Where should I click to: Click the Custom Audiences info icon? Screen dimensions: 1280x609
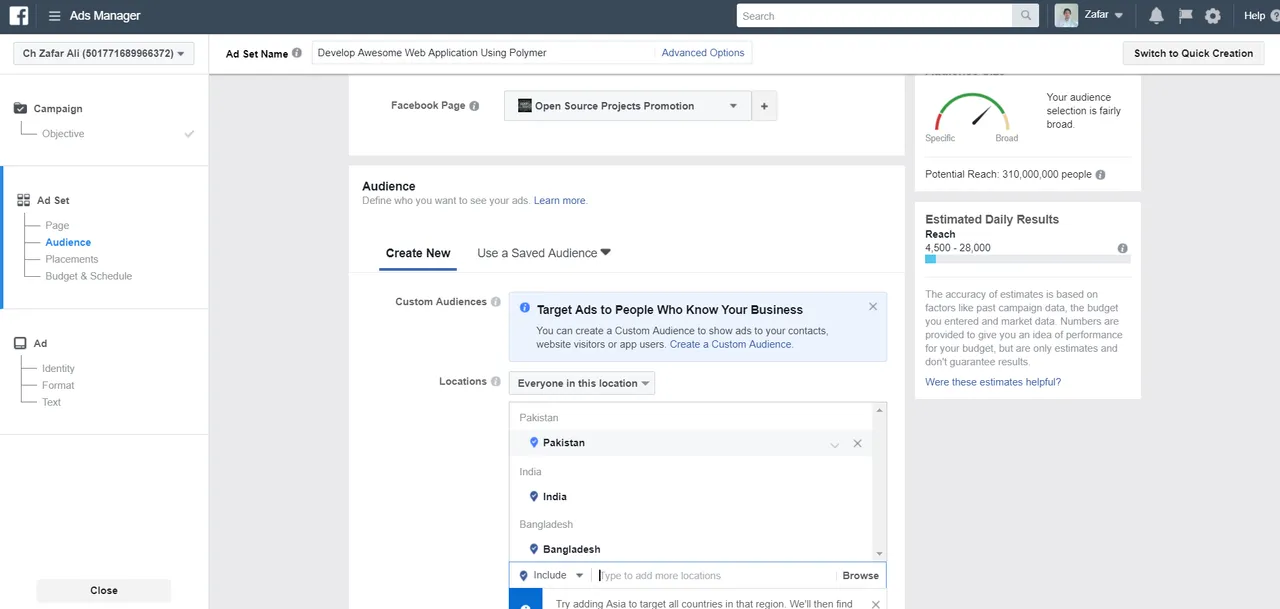coord(496,302)
